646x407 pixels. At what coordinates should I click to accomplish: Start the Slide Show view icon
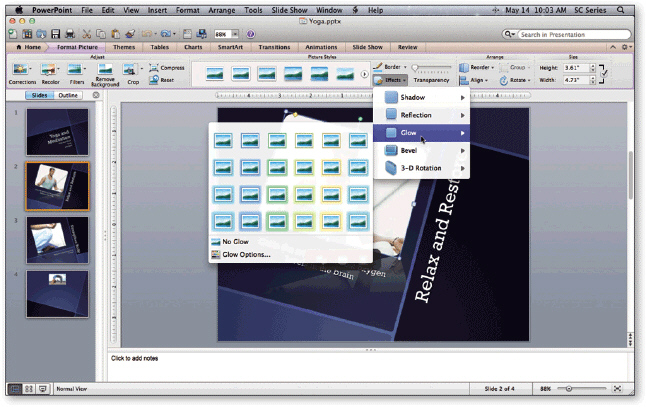pos(42,388)
